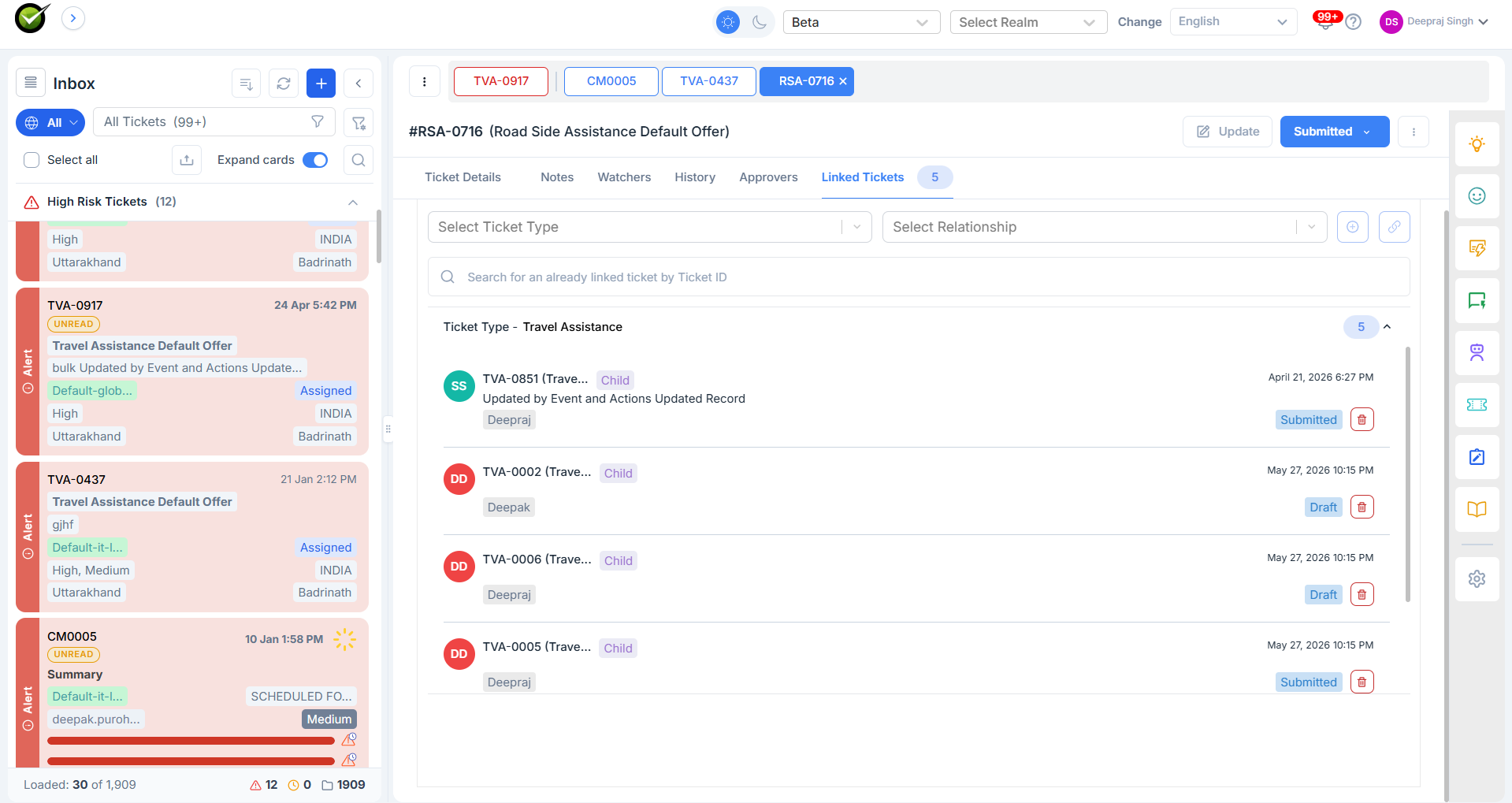Image resolution: width=1512 pixels, height=803 pixels.
Task: Open ticket tabs three-dot menu
Action: tap(425, 81)
